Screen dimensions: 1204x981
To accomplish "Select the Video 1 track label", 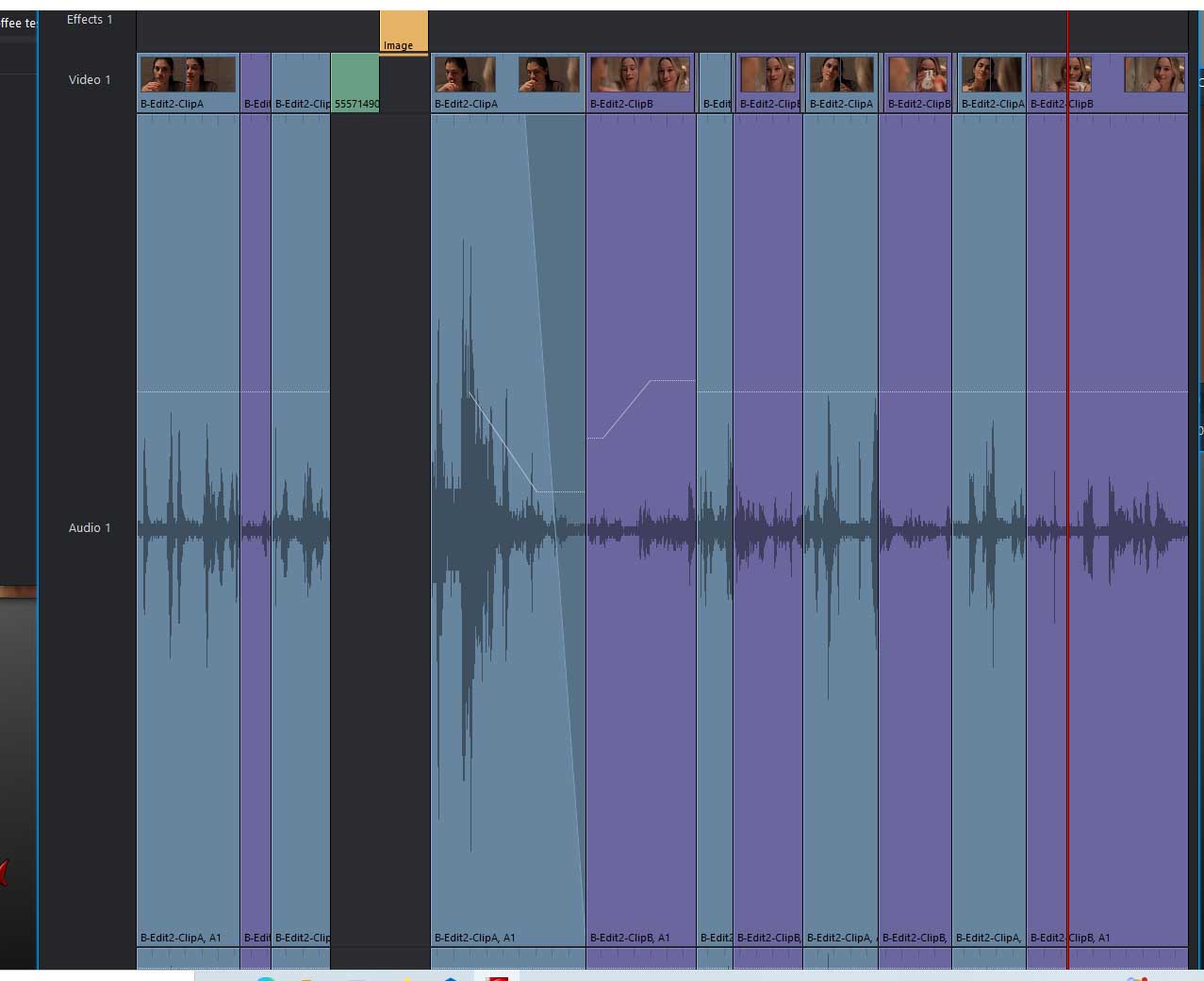I will pyautogui.click(x=90, y=80).
